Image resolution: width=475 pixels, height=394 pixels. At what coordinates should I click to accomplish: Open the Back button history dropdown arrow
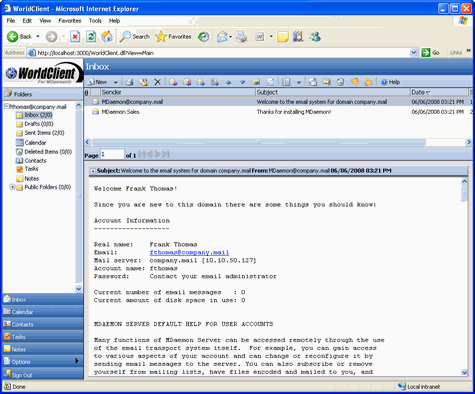click(x=38, y=36)
